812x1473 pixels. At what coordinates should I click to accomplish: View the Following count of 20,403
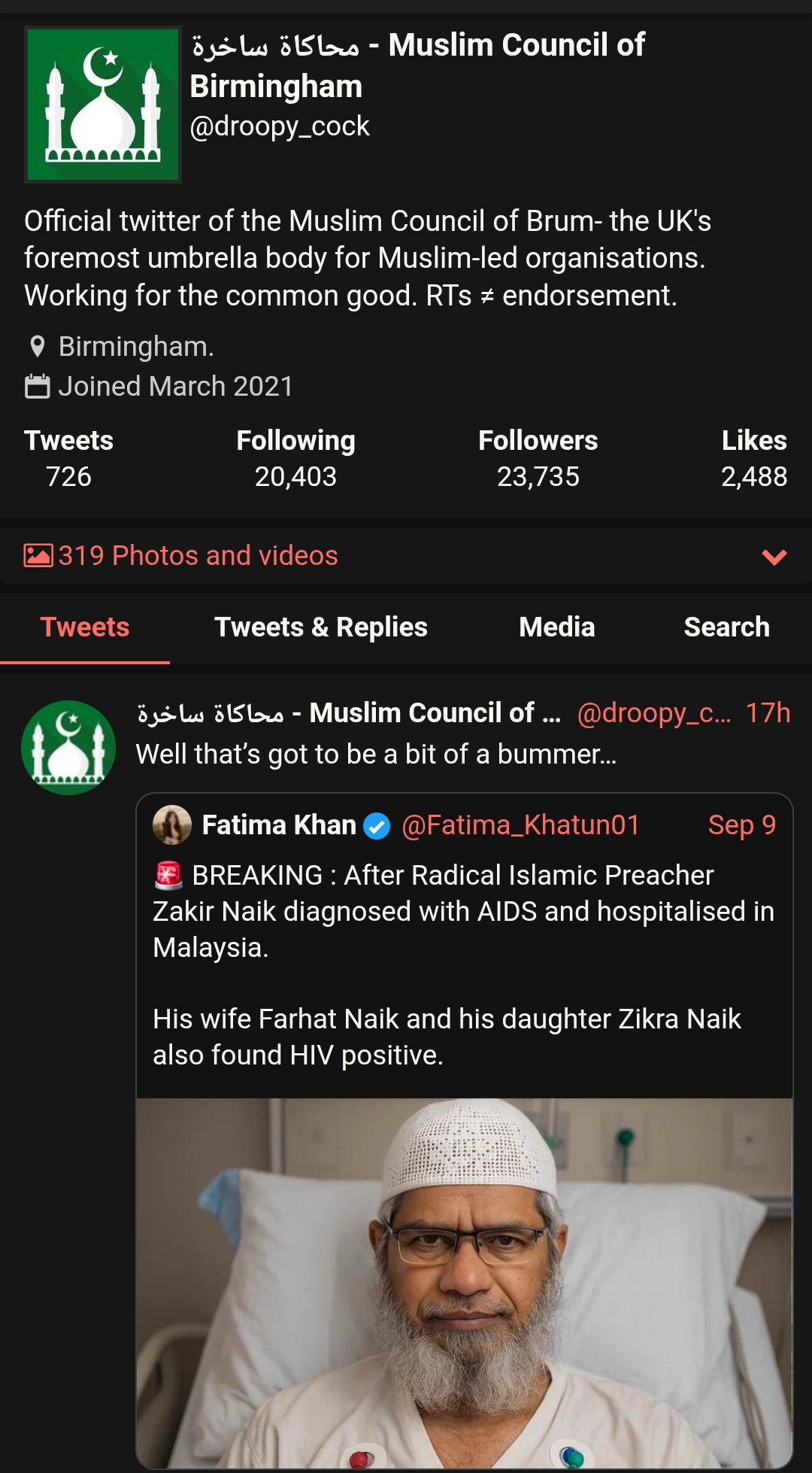tap(295, 458)
